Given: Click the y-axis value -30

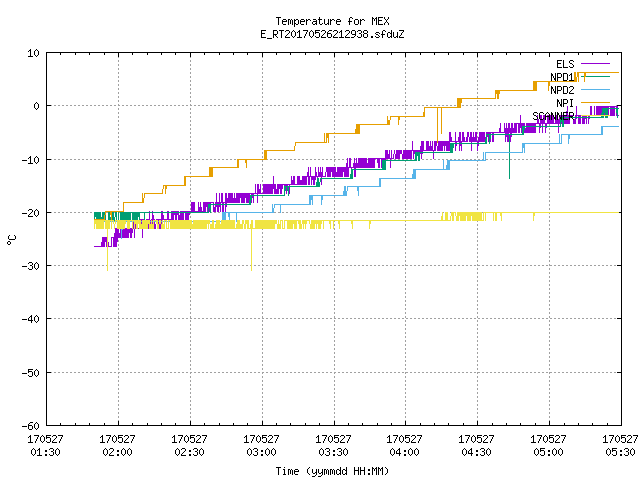Looking at the screenshot, I should [x=31, y=266].
